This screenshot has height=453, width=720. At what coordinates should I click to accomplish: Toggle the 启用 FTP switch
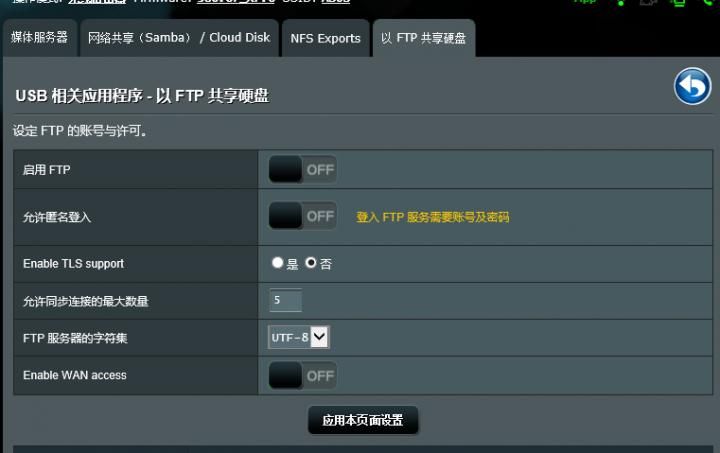(x=302, y=170)
